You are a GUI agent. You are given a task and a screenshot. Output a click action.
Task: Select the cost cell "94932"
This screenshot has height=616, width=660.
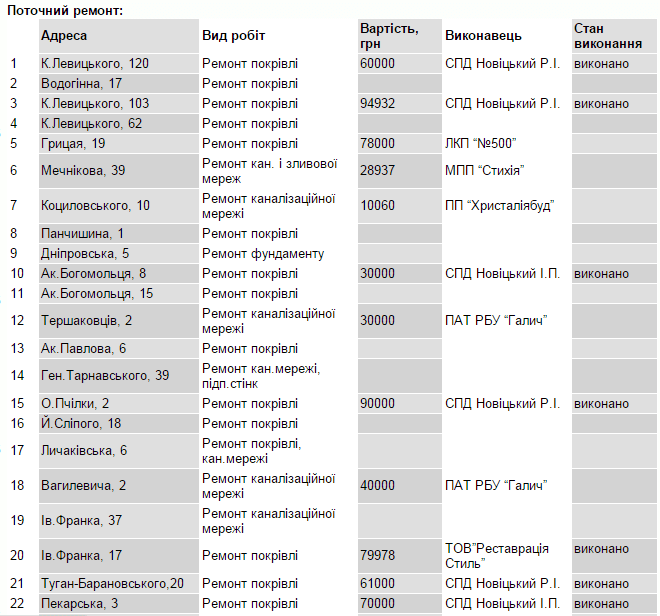click(x=377, y=104)
